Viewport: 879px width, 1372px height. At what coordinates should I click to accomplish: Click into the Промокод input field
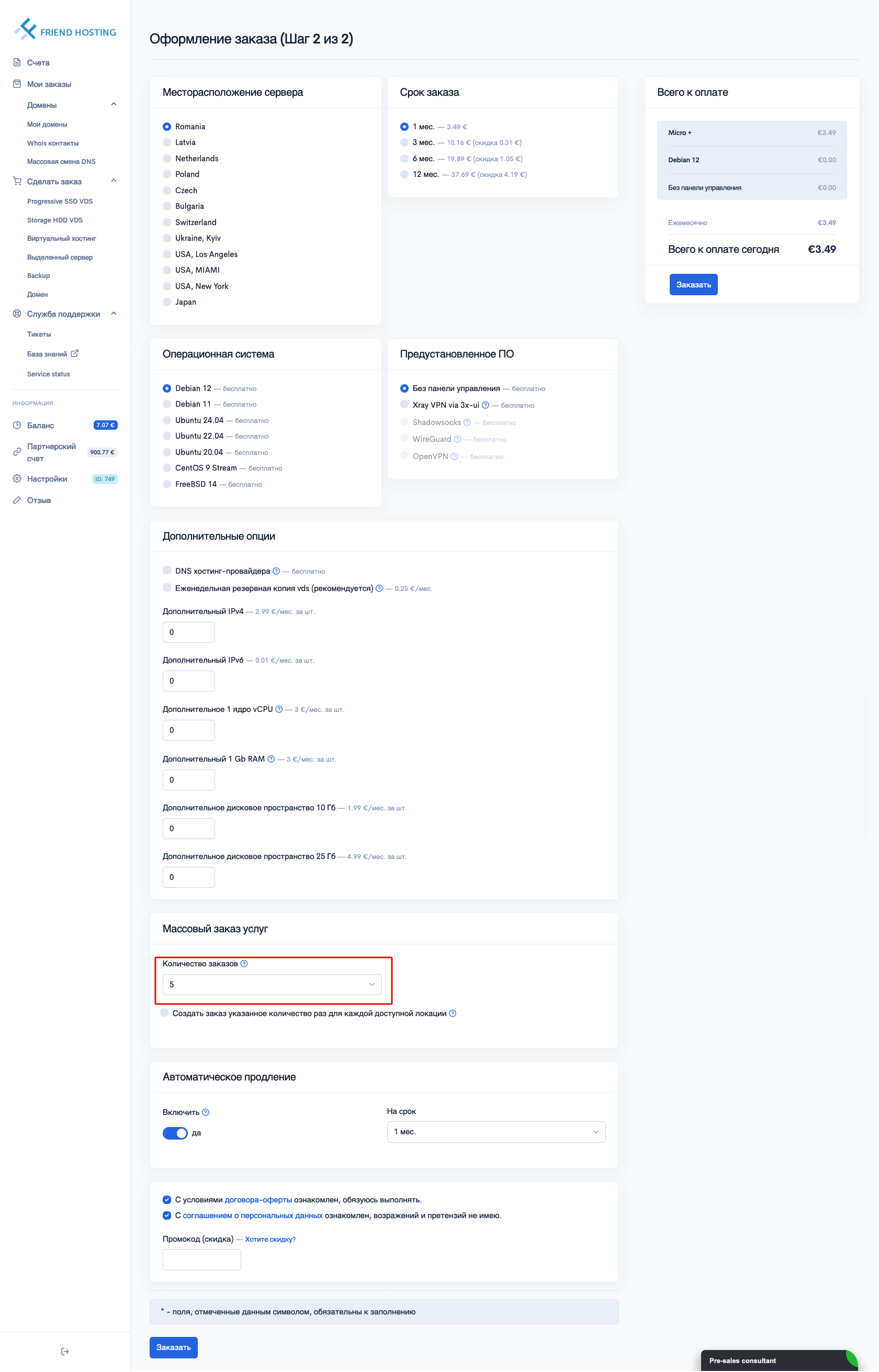click(201, 1259)
